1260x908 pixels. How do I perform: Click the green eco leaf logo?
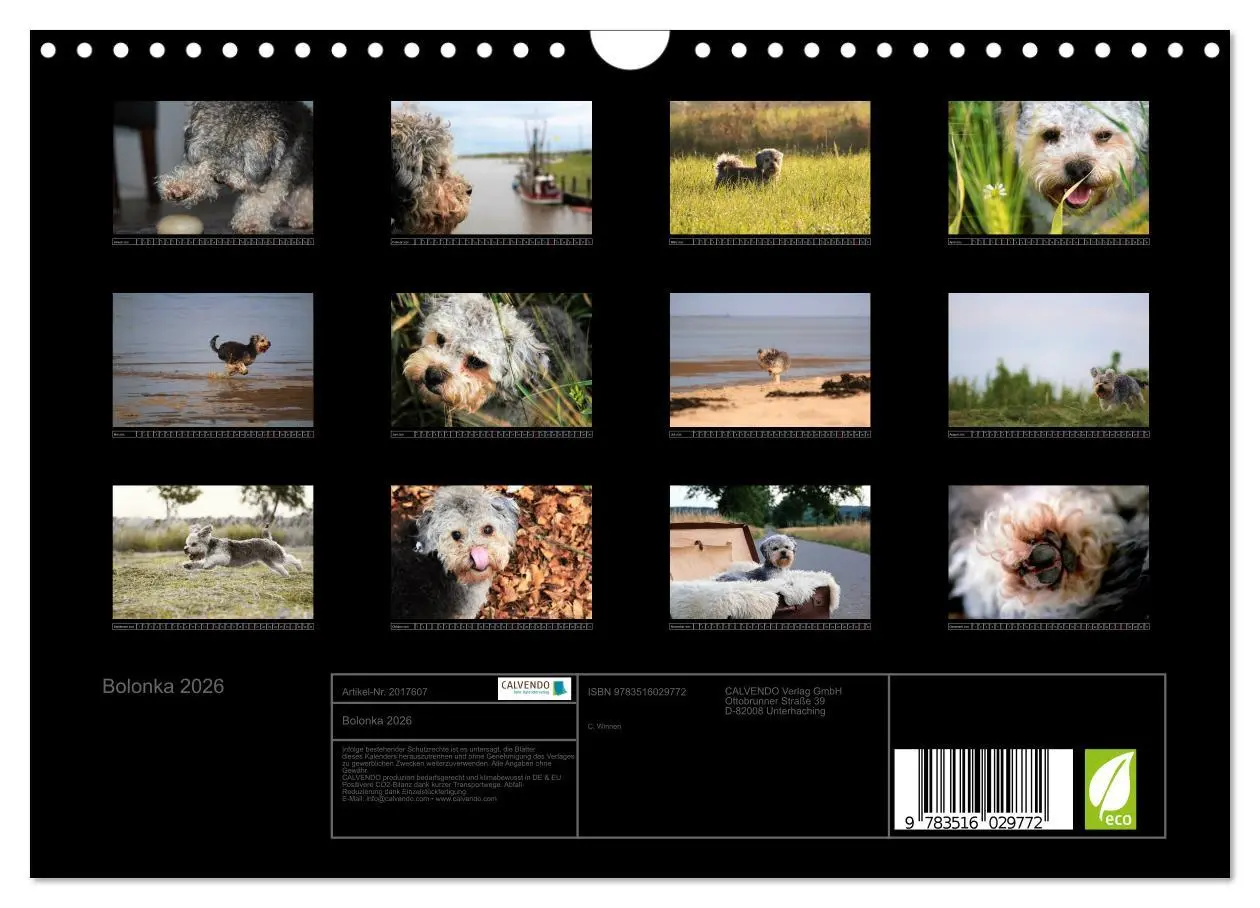tap(1110, 789)
